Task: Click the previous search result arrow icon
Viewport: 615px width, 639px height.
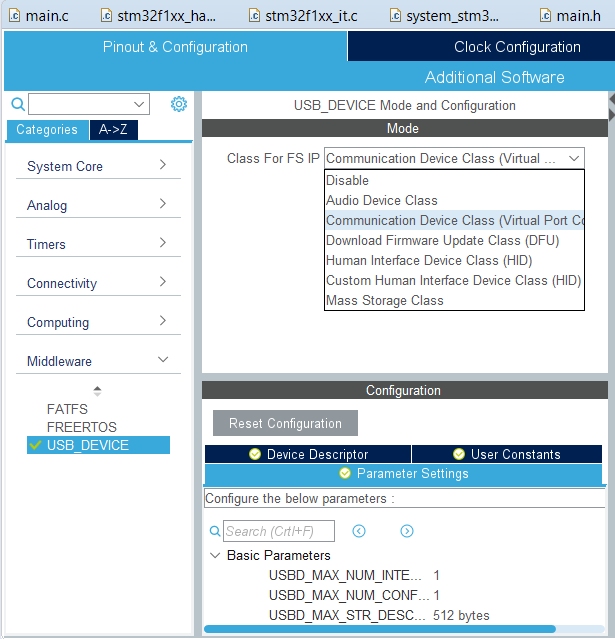Action: [x=359, y=531]
